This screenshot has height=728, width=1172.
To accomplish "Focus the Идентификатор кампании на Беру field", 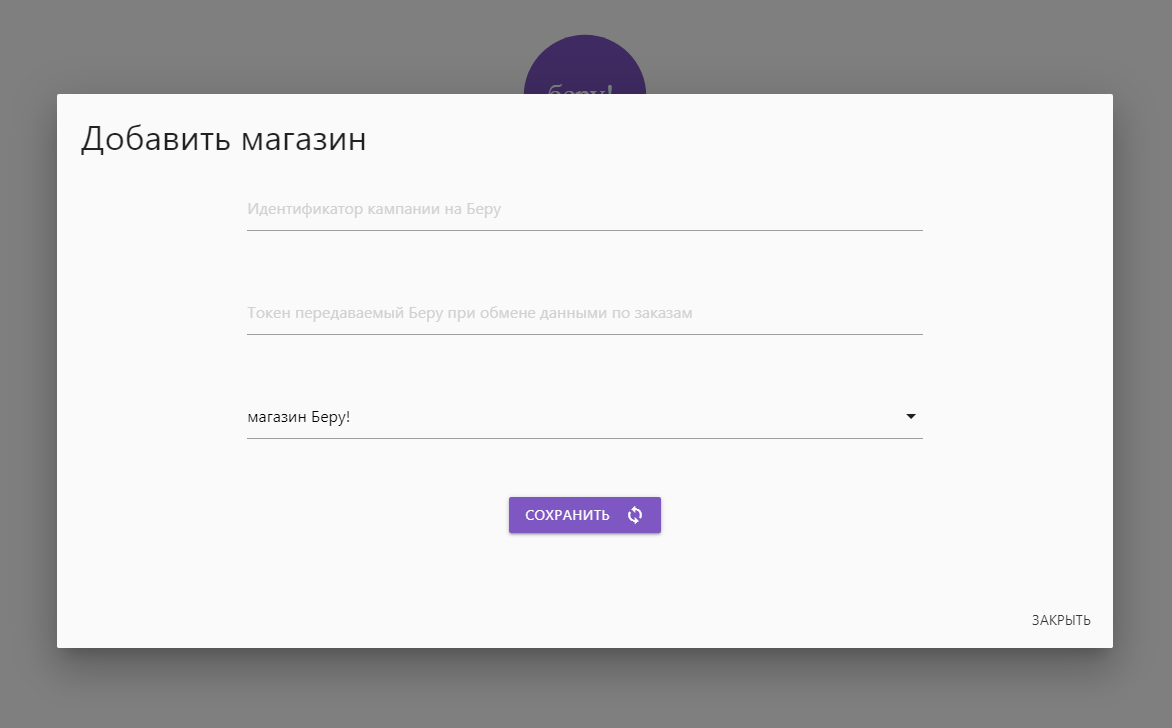I will 585,209.
